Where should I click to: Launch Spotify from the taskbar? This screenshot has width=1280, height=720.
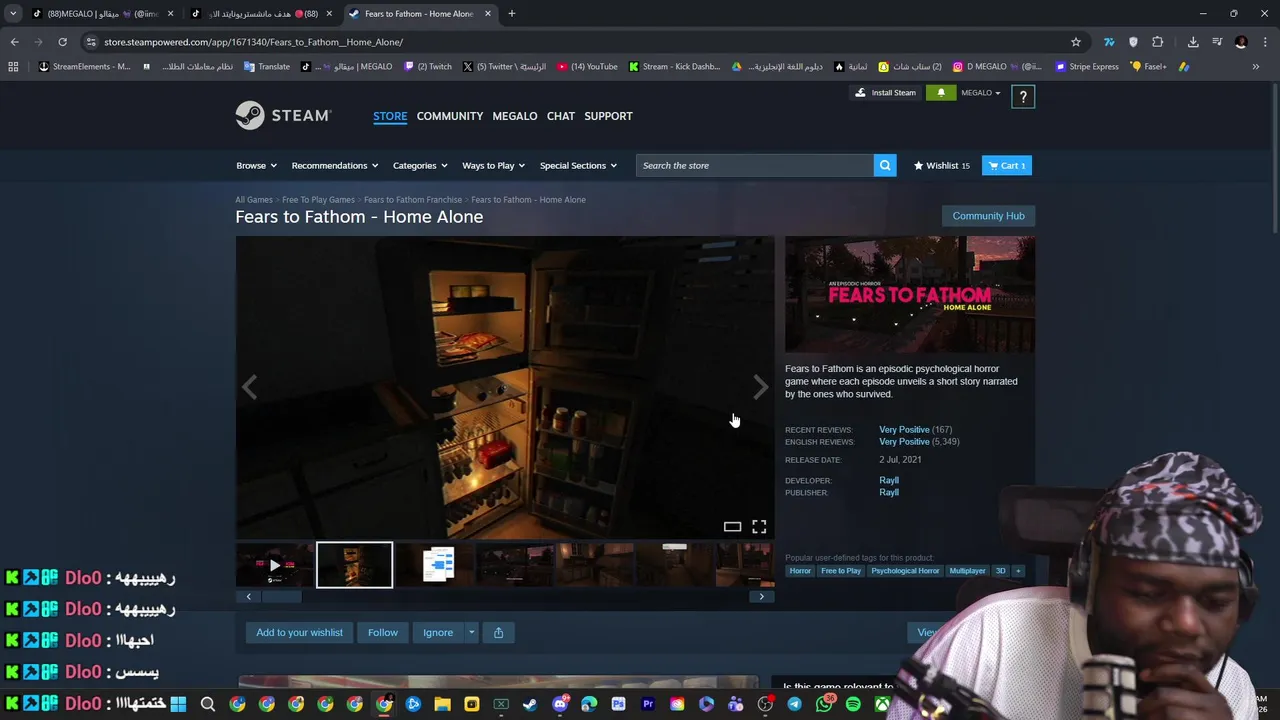pyautogui.click(x=853, y=704)
